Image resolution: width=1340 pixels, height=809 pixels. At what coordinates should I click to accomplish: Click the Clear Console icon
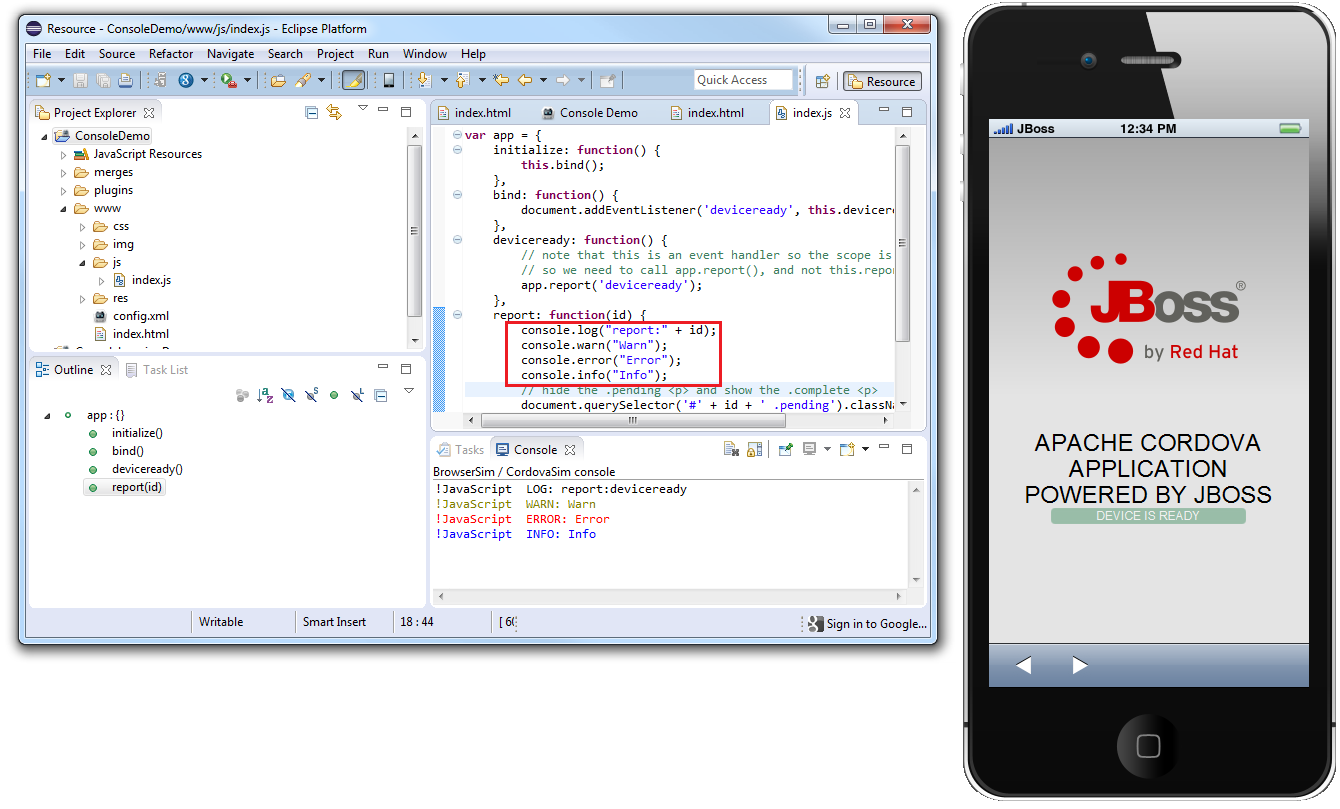tap(731, 449)
